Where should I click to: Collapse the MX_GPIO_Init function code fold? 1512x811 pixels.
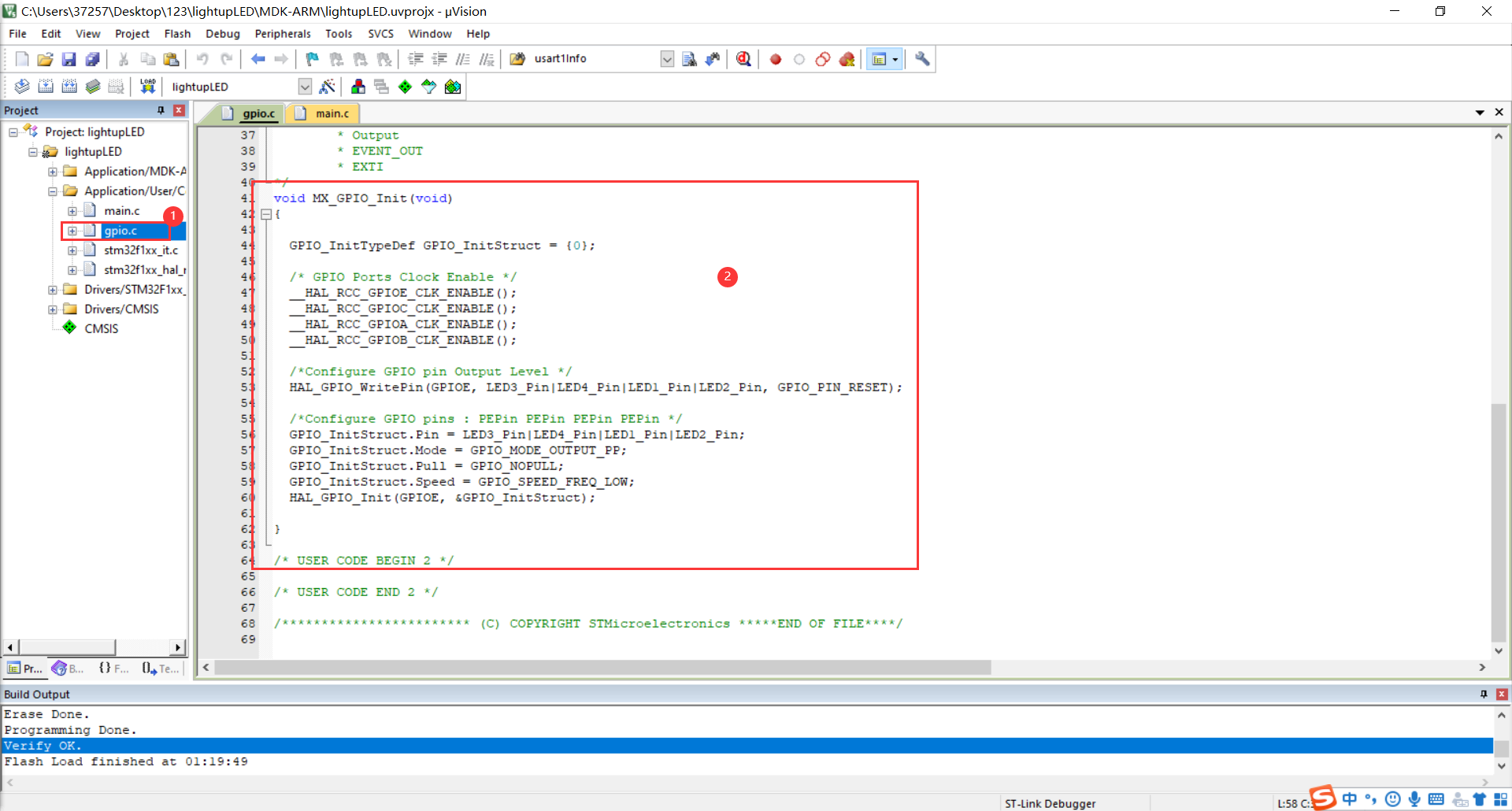pos(266,214)
